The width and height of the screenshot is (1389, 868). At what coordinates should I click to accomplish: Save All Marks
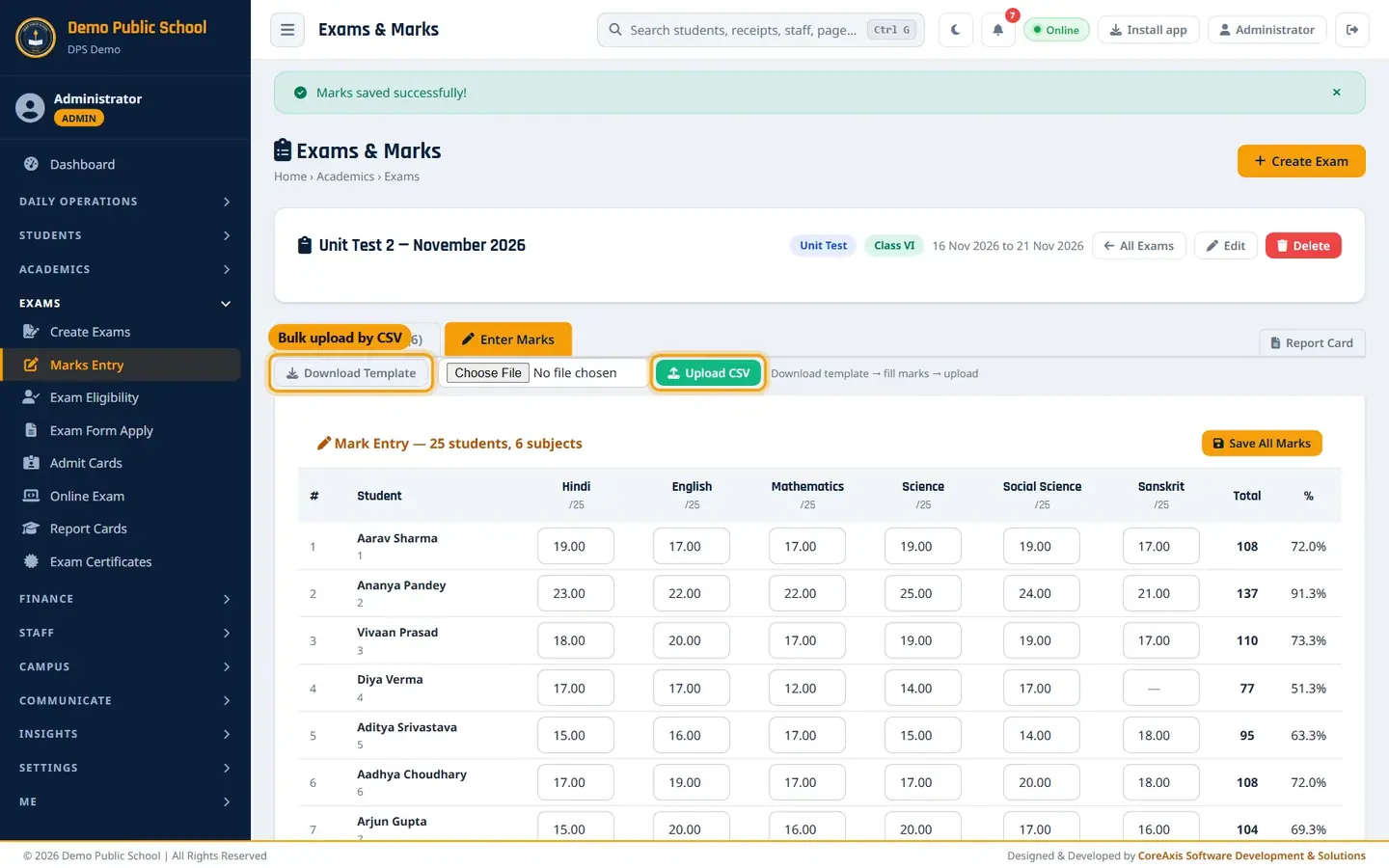pos(1262,444)
